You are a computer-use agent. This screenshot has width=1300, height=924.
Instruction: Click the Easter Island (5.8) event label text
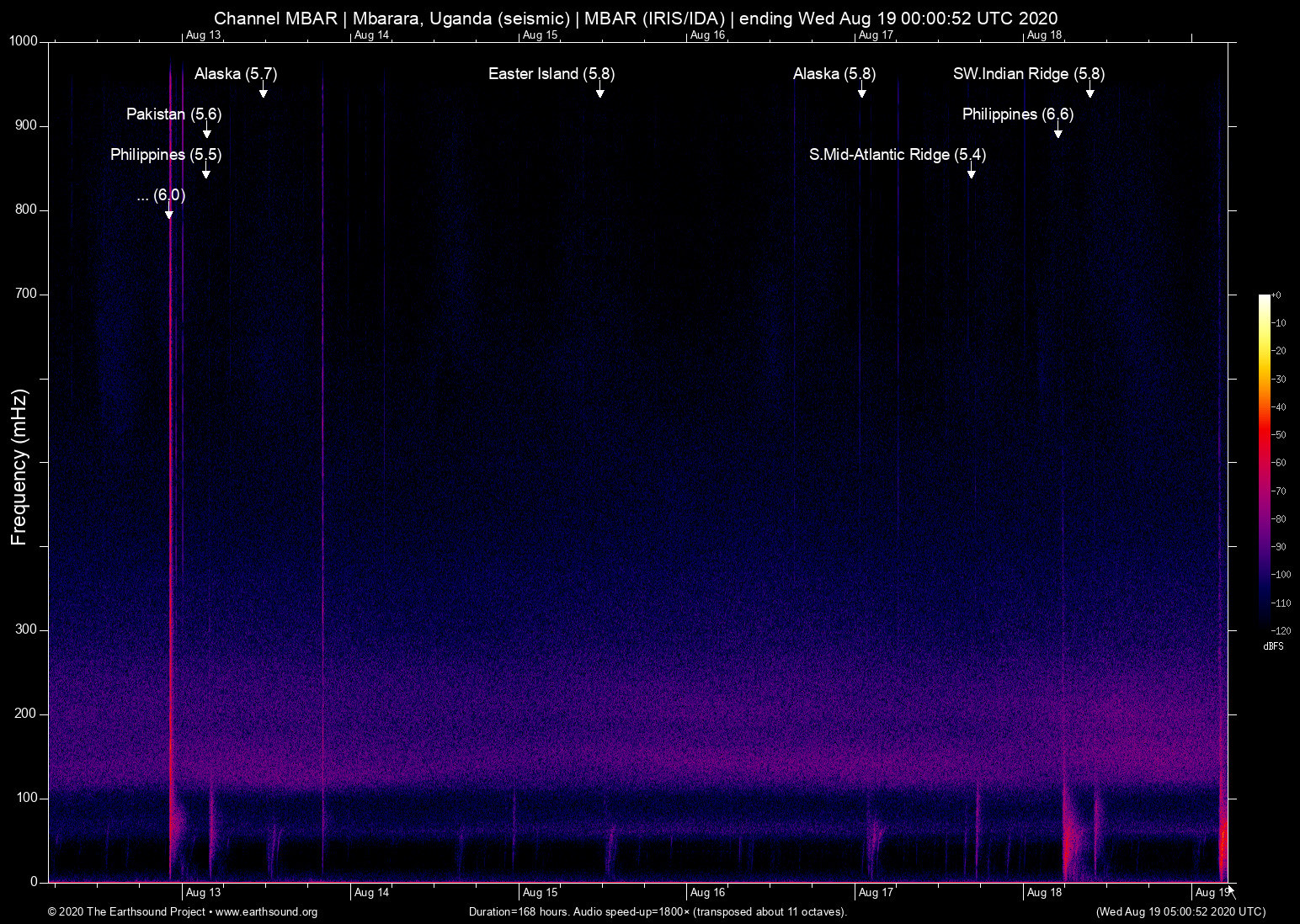551,74
